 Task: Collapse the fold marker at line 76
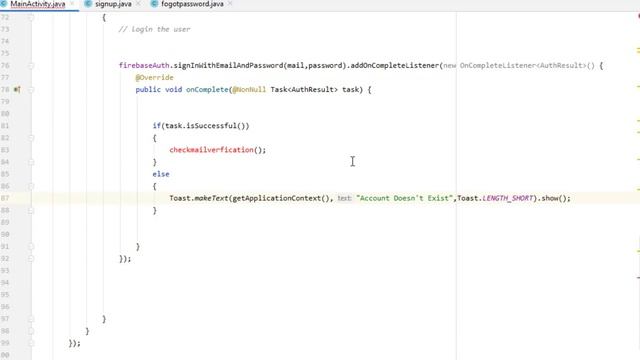click(x=31, y=65)
